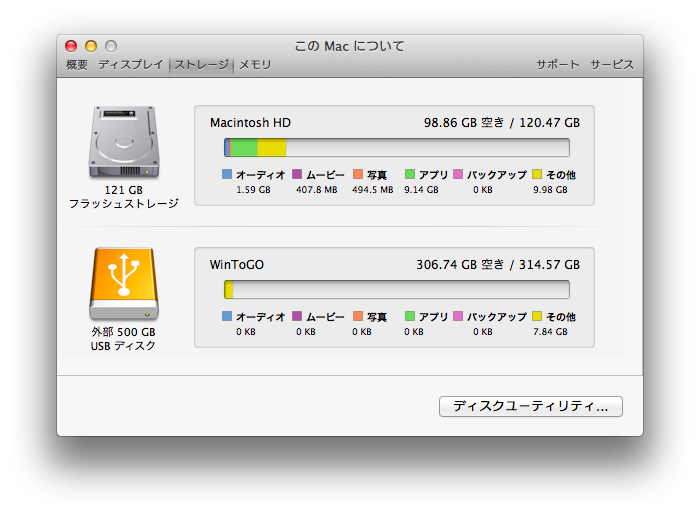Click the 9.98 GB other value
The width and height of the screenshot is (700, 515).
point(550,190)
